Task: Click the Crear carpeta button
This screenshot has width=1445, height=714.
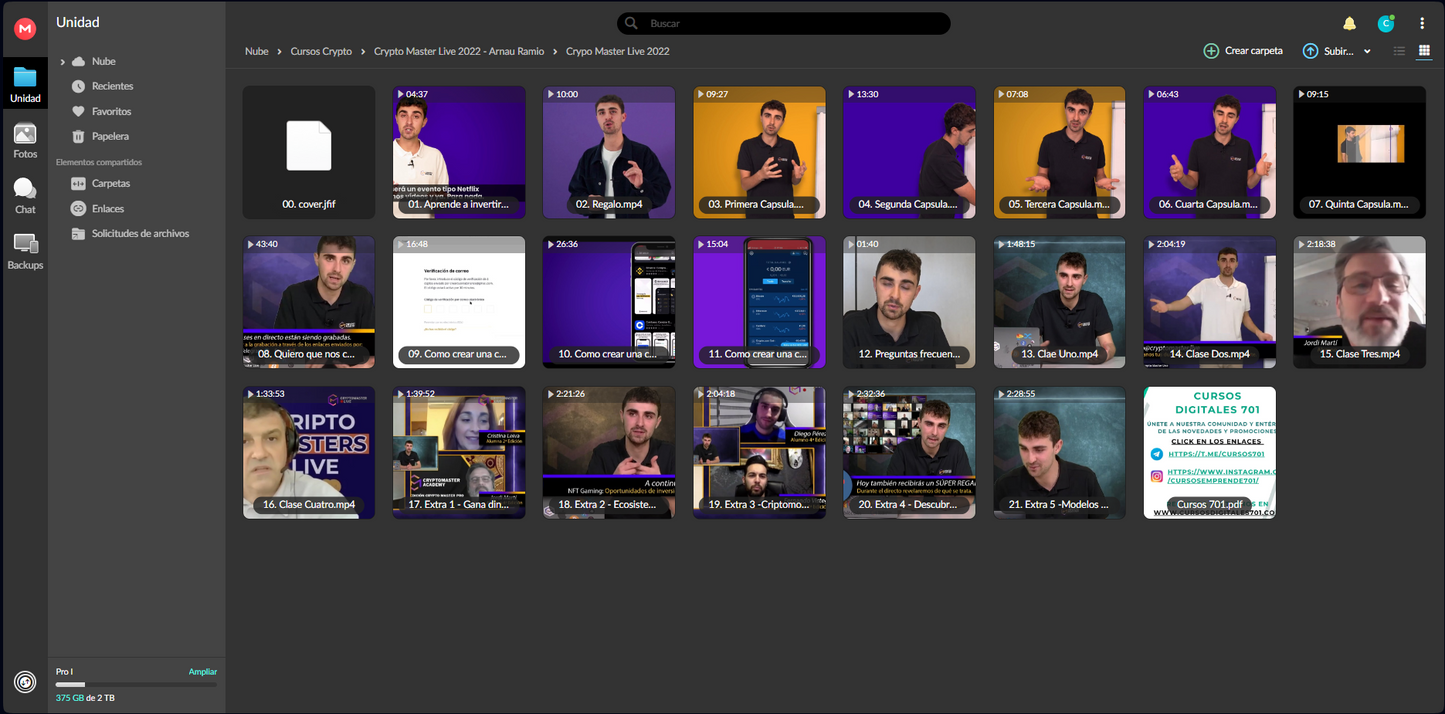Action: [x=1242, y=51]
